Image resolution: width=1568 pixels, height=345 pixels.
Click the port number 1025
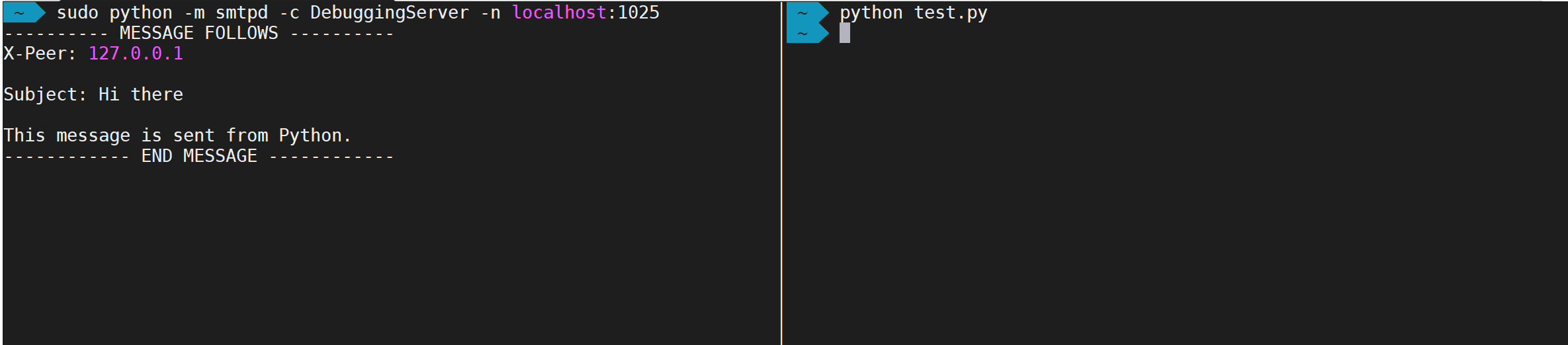(x=638, y=13)
